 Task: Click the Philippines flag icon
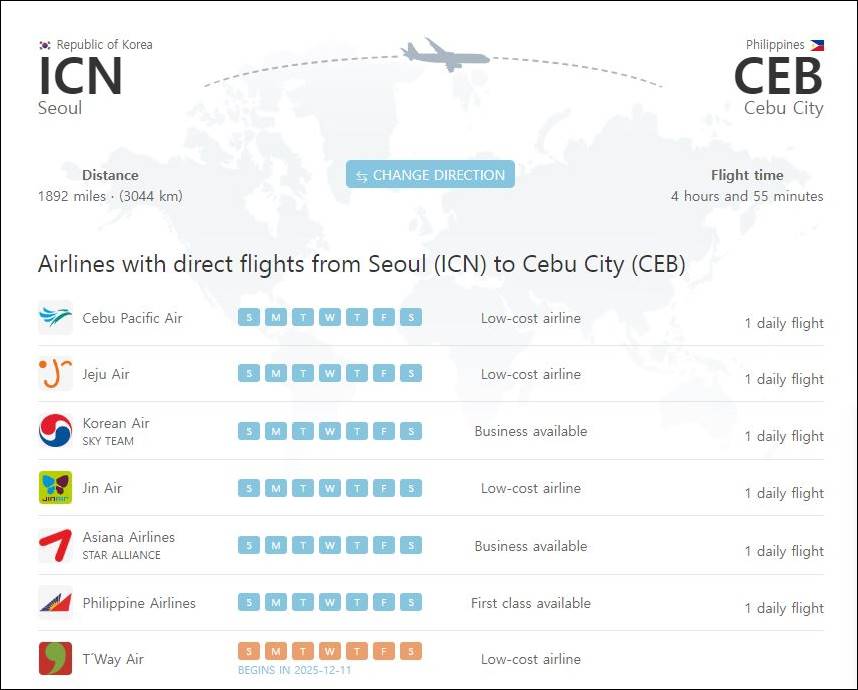pos(817,45)
